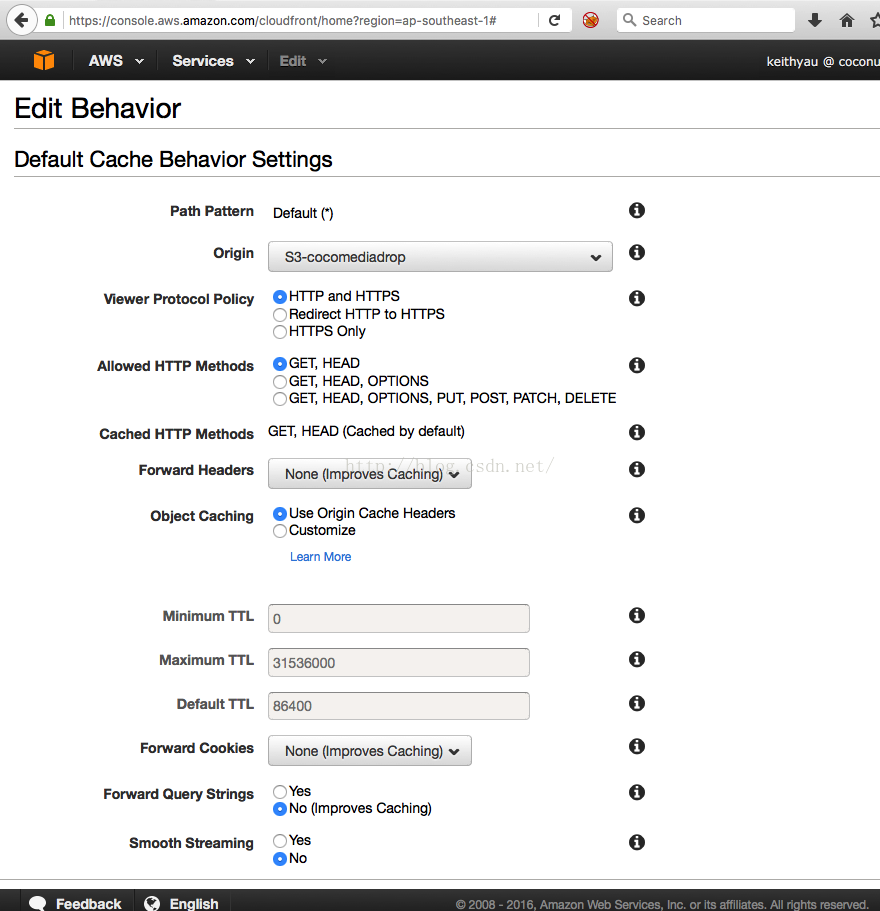Screen dimensions: 880x911
Task: Click info icon for Viewer Protocol Policy
Action: 636,298
